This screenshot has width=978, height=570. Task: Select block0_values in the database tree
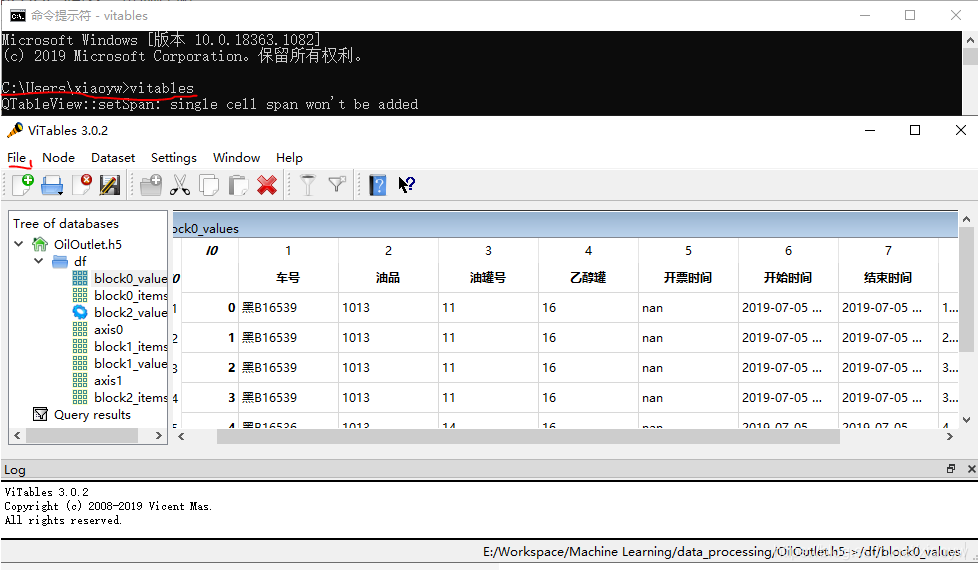point(130,278)
